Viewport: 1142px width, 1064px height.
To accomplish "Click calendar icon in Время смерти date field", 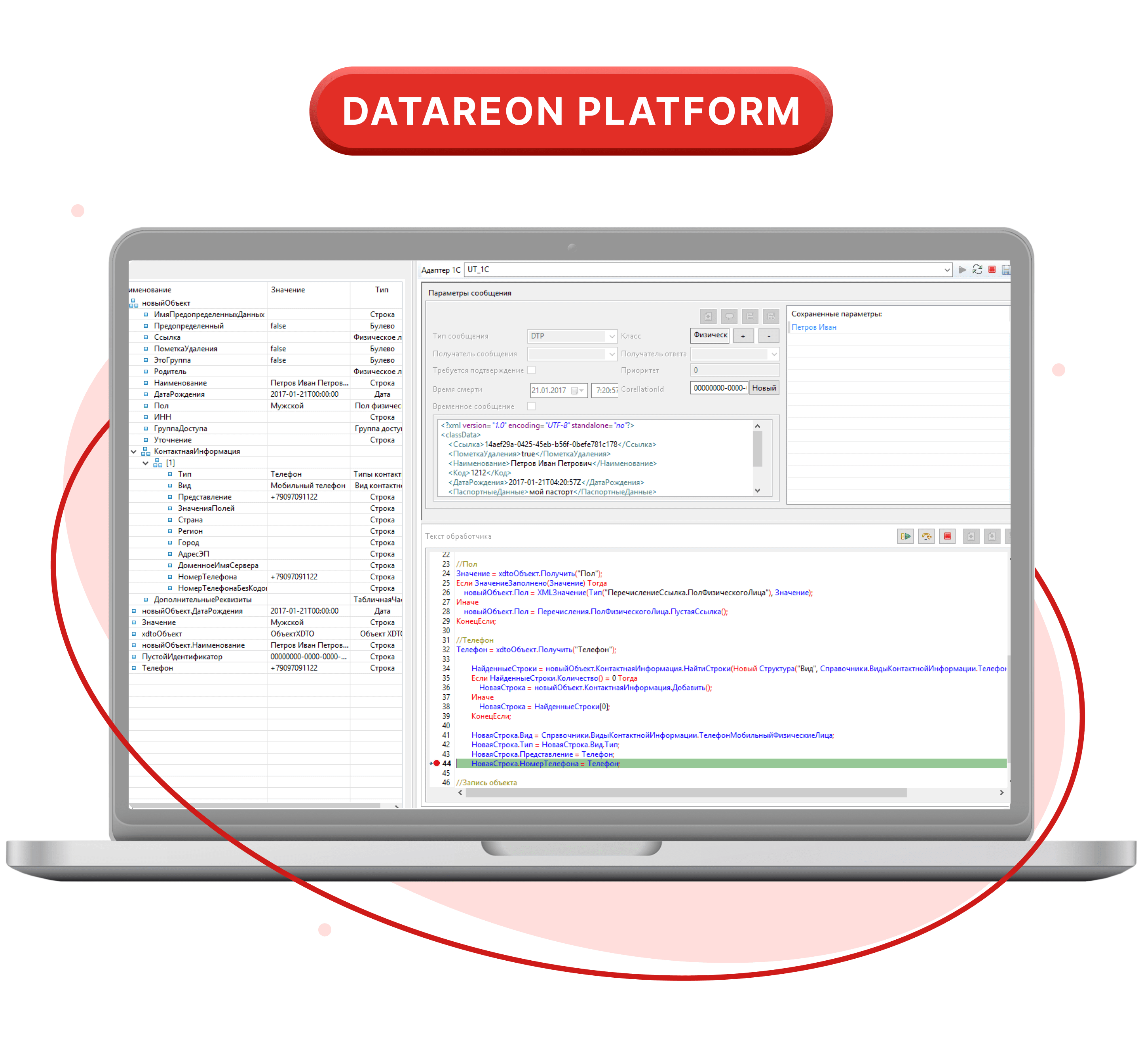I will click(574, 391).
